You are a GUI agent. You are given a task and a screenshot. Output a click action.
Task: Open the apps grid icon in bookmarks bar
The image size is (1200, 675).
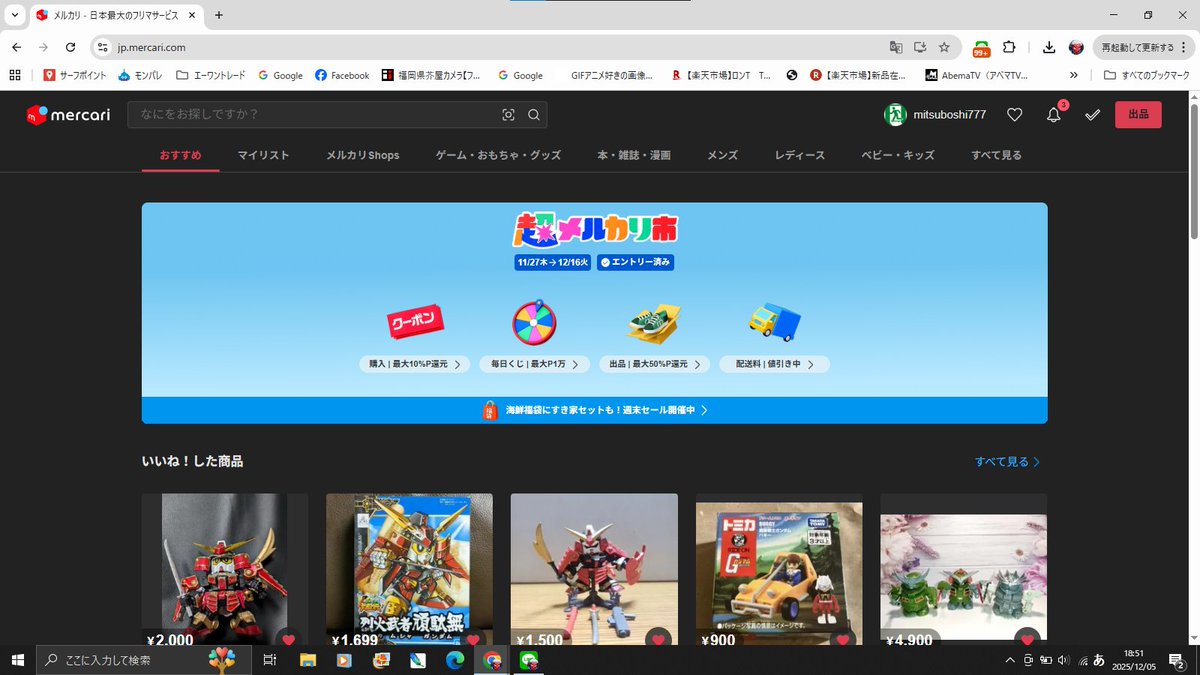[15, 75]
